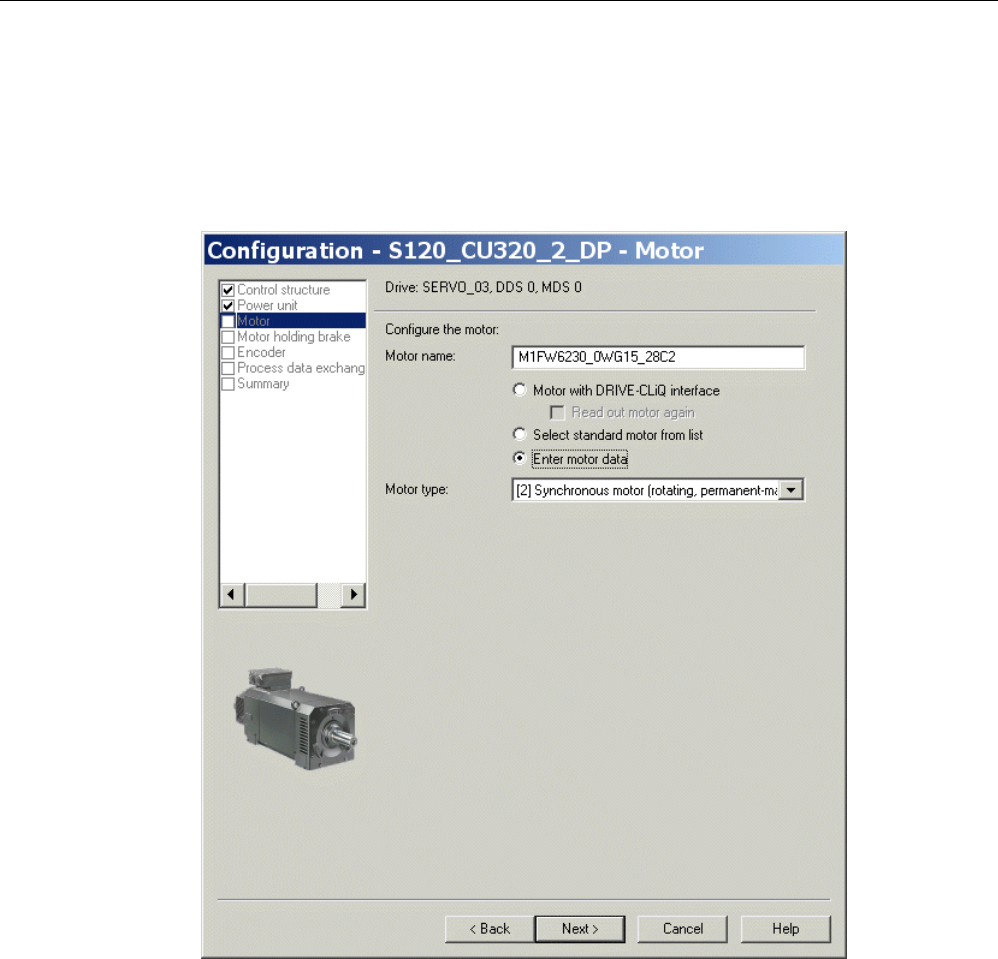The width and height of the screenshot is (998, 959).
Task: Click the Configuration S120_CU320_2_DP title bar
Action: (x=524, y=250)
